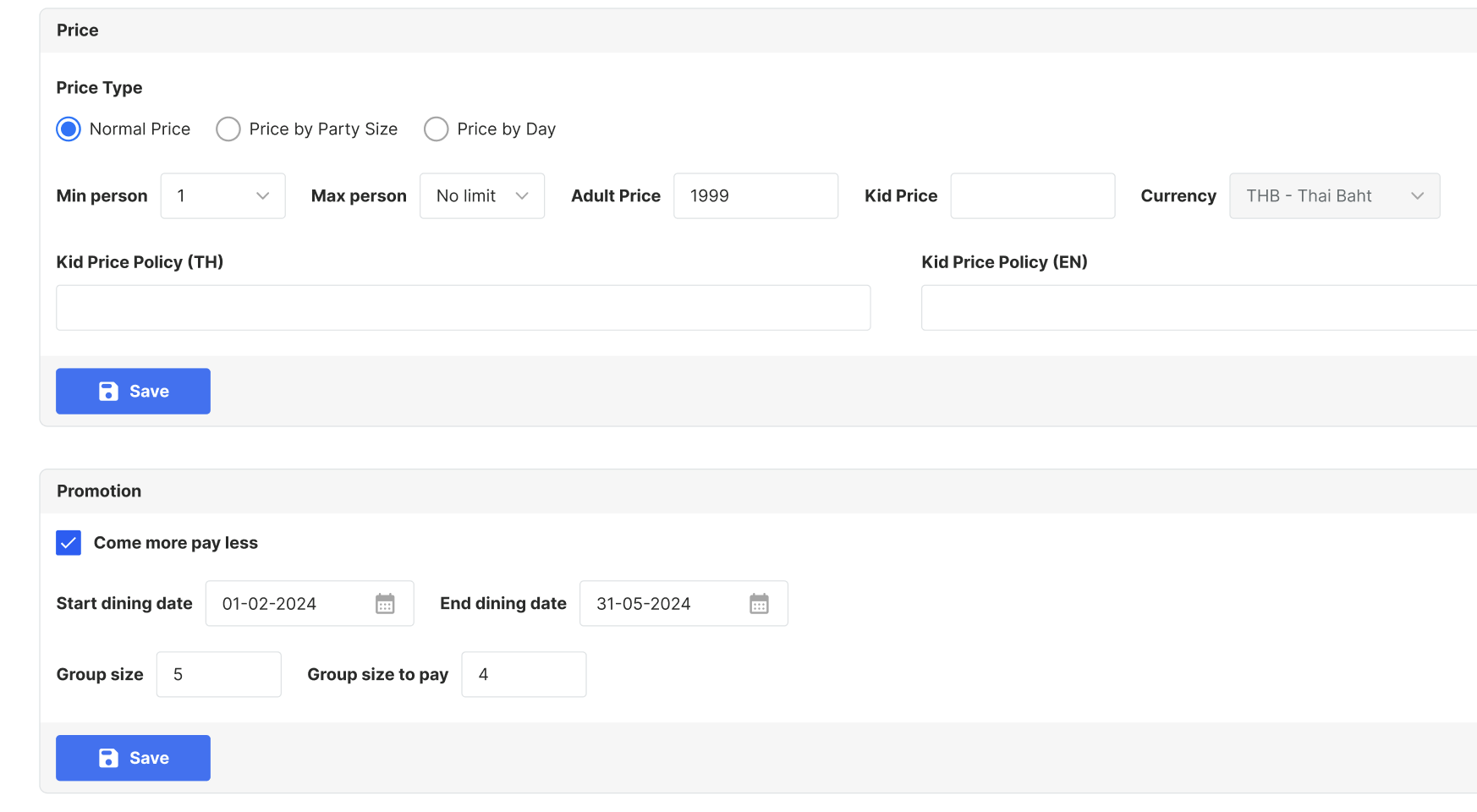1477x812 pixels.
Task: Choose the Price by Day radio button
Action: [436, 129]
